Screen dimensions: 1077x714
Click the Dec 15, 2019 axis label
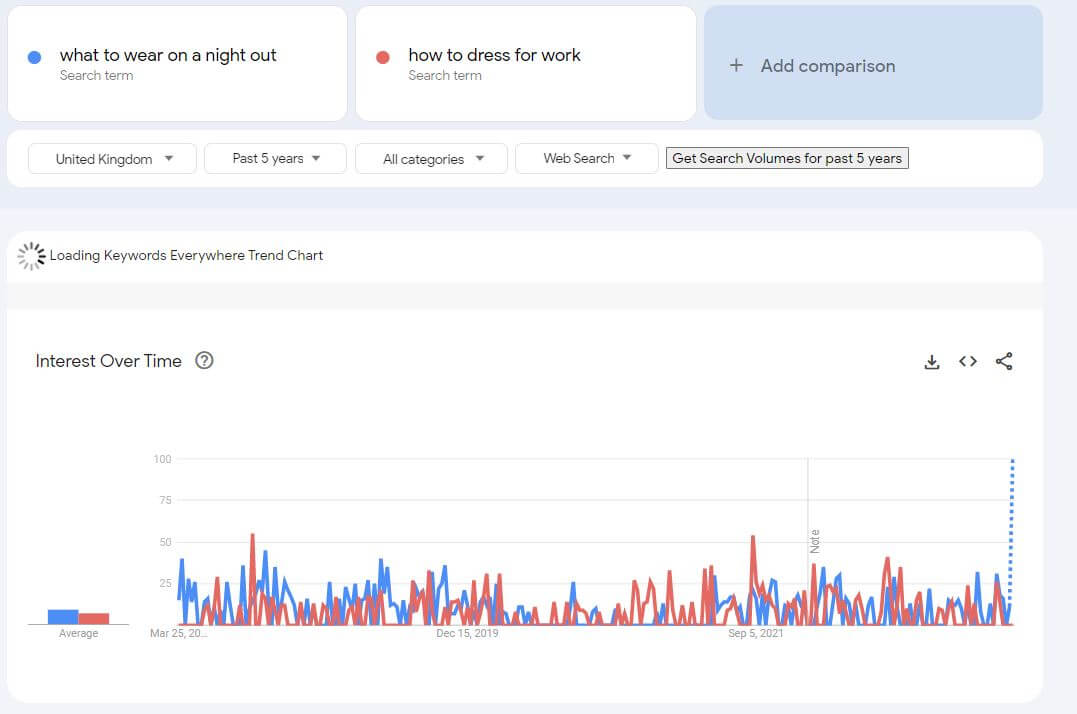(x=467, y=633)
